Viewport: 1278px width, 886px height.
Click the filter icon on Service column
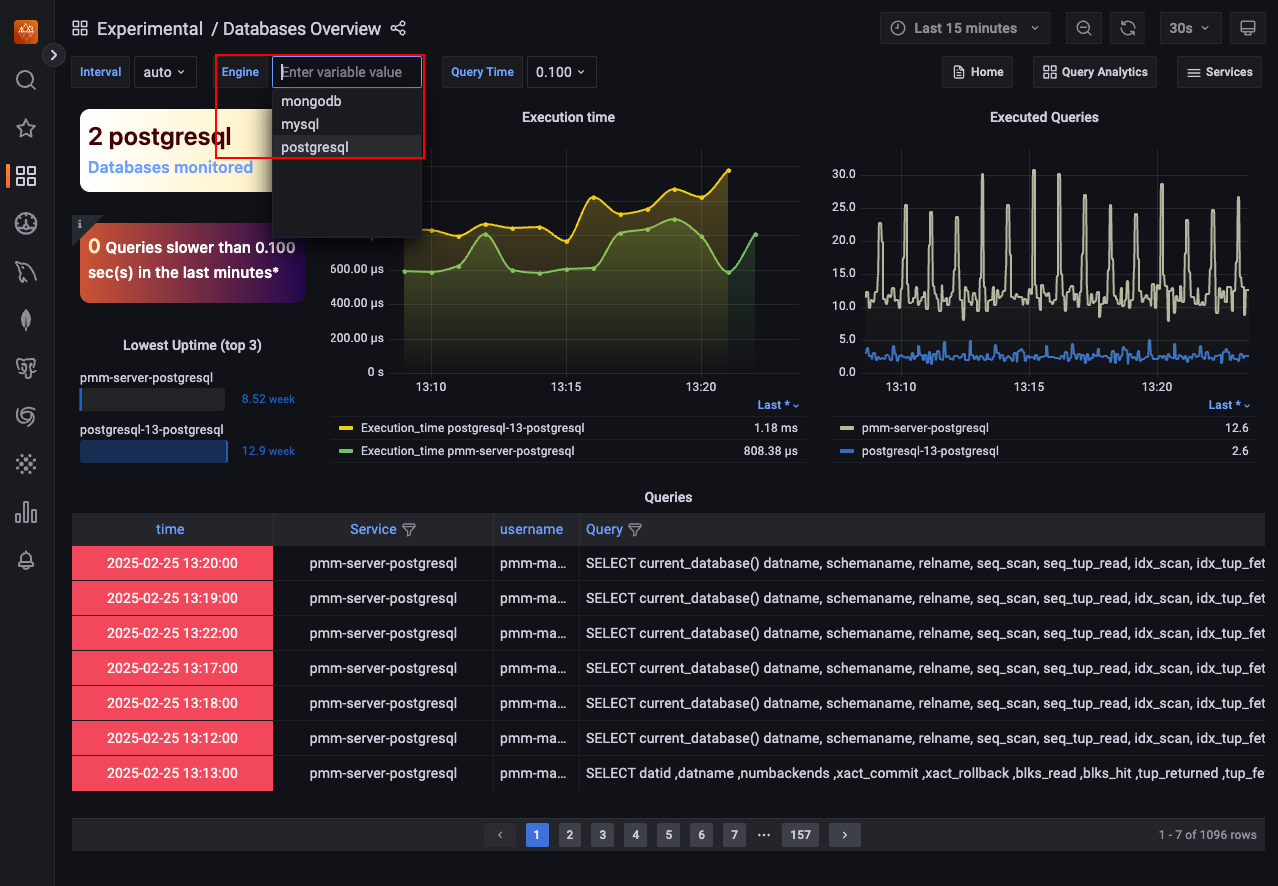tap(408, 530)
